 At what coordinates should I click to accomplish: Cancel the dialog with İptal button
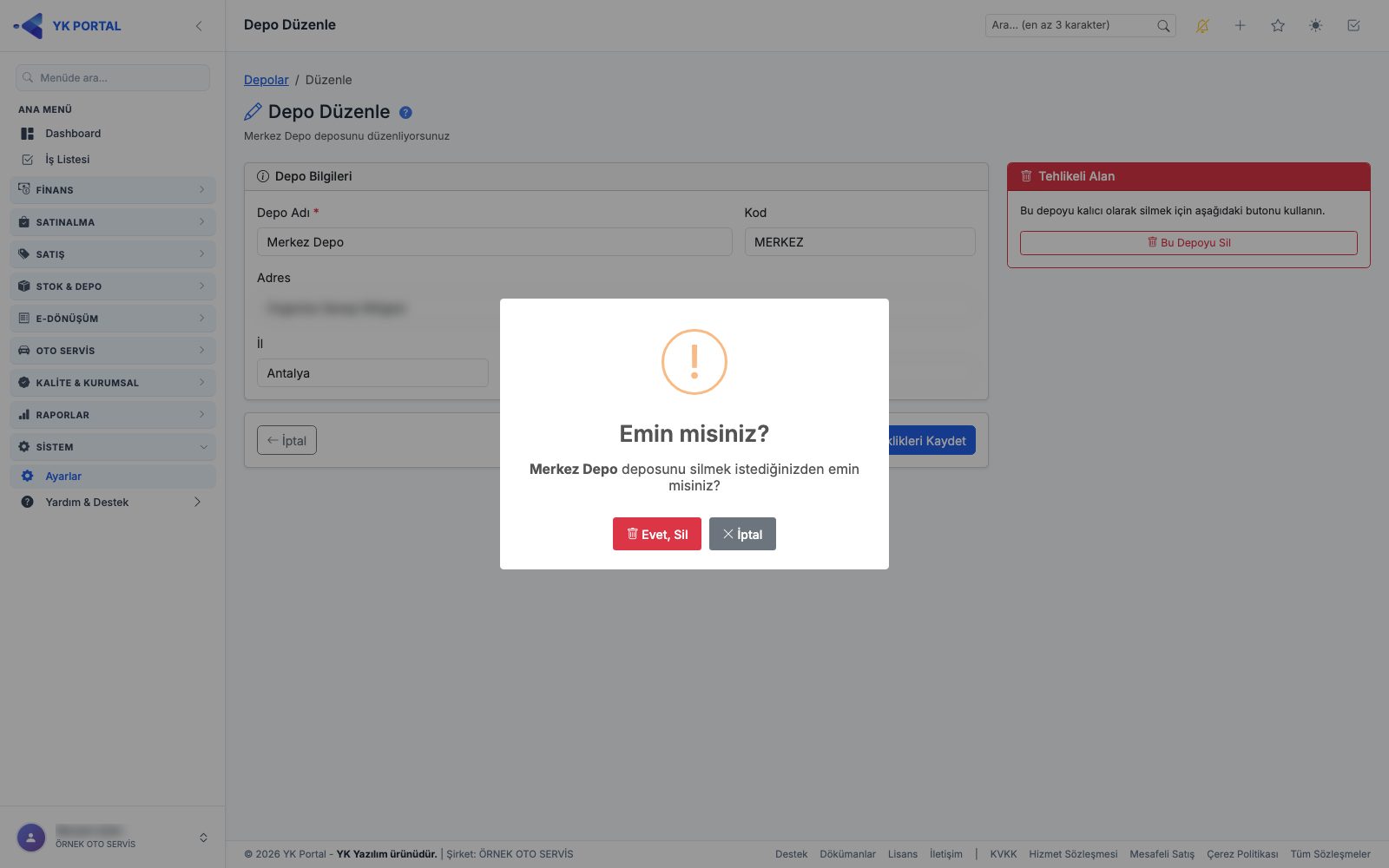point(742,534)
